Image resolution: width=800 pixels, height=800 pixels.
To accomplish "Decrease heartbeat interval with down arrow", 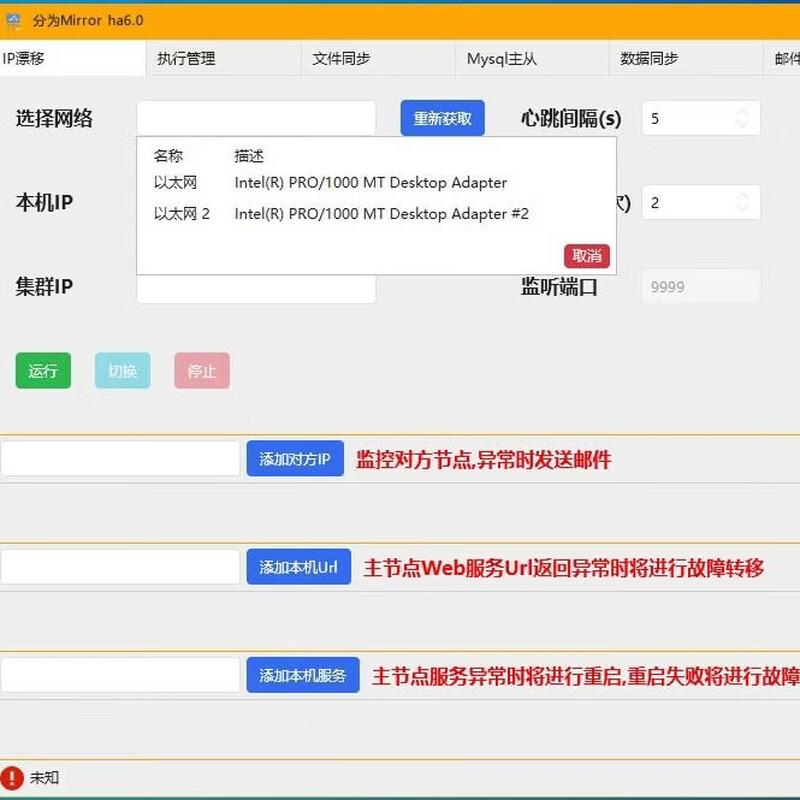I will tap(742, 124).
